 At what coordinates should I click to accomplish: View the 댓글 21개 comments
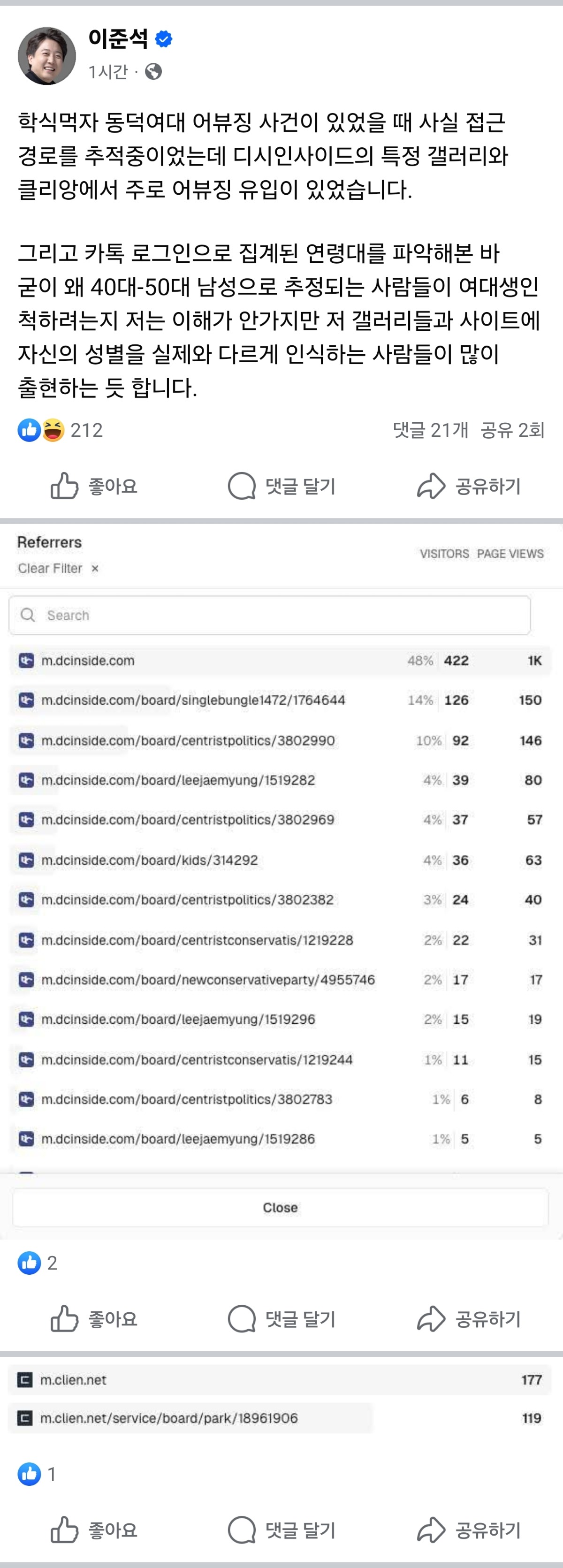(x=430, y=430)
